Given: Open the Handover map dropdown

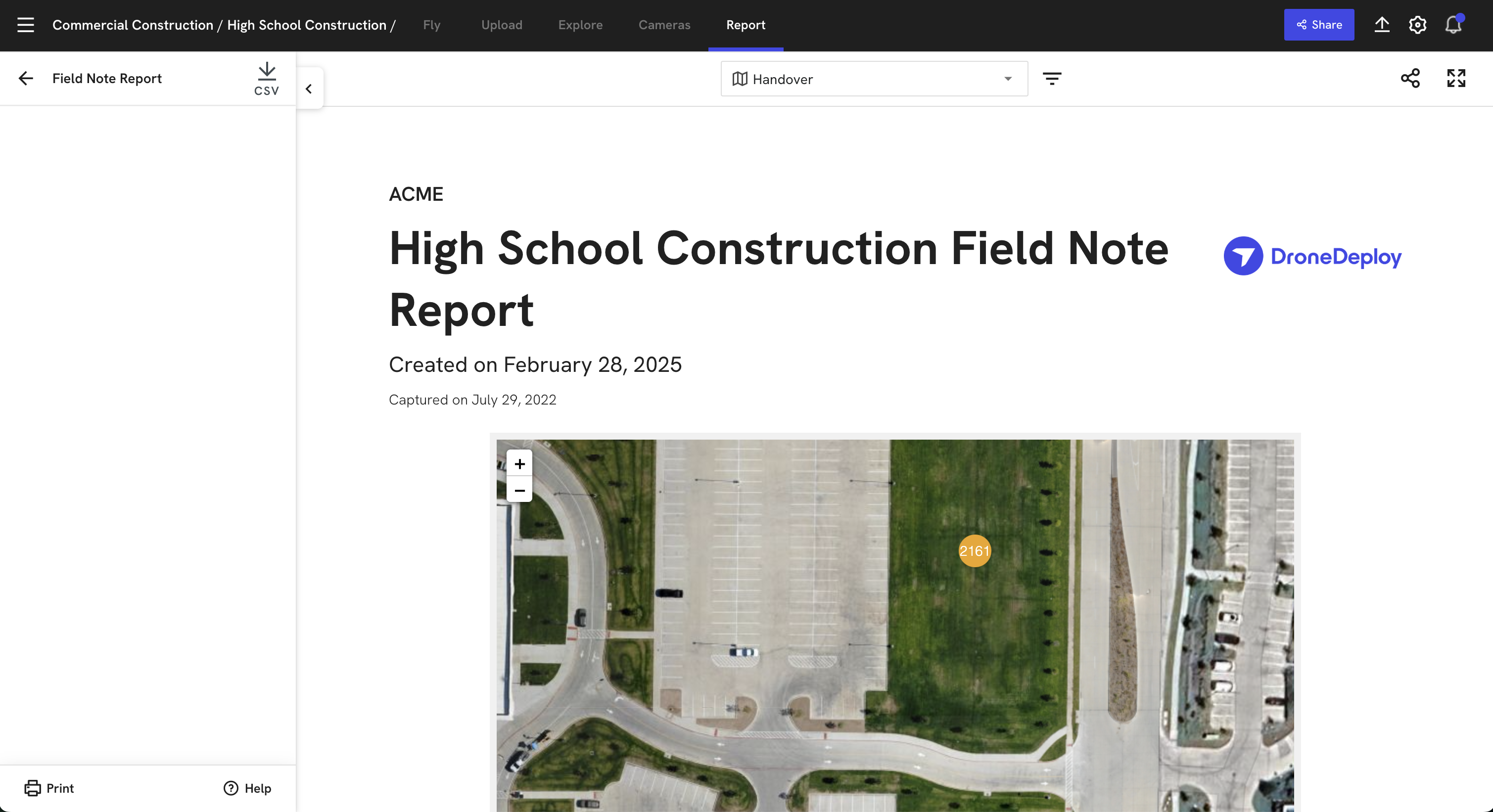Looking at the screenshot, I should (x=874, y=79).
